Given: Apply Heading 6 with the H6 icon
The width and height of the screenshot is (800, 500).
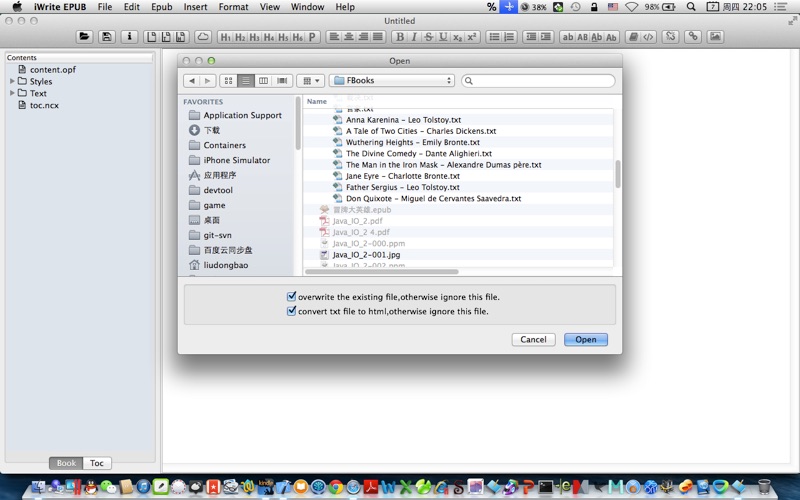Looking at the screenshot, I should click(297, 37).
